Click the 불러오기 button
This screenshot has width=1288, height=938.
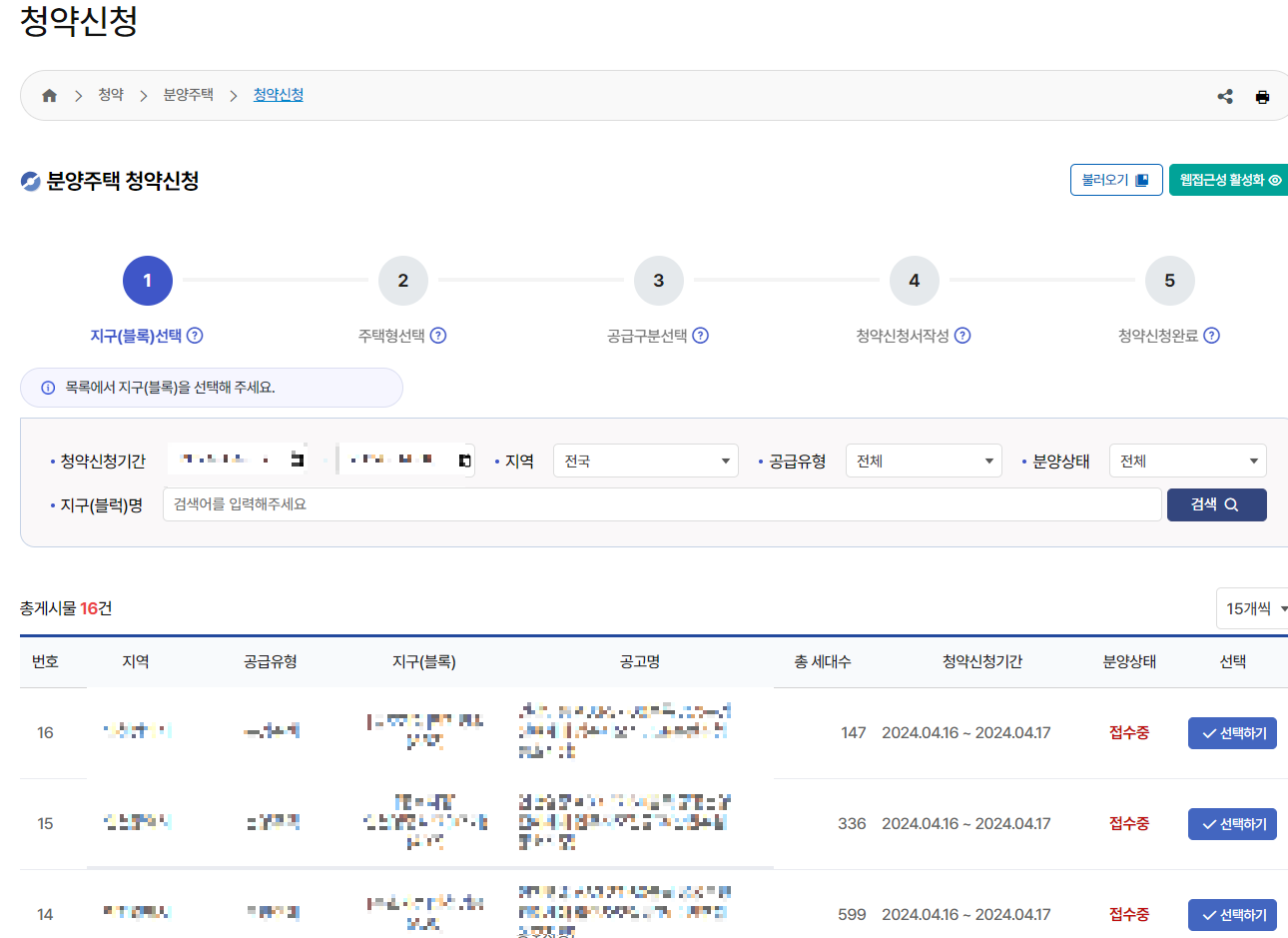tap(1115, 180)
